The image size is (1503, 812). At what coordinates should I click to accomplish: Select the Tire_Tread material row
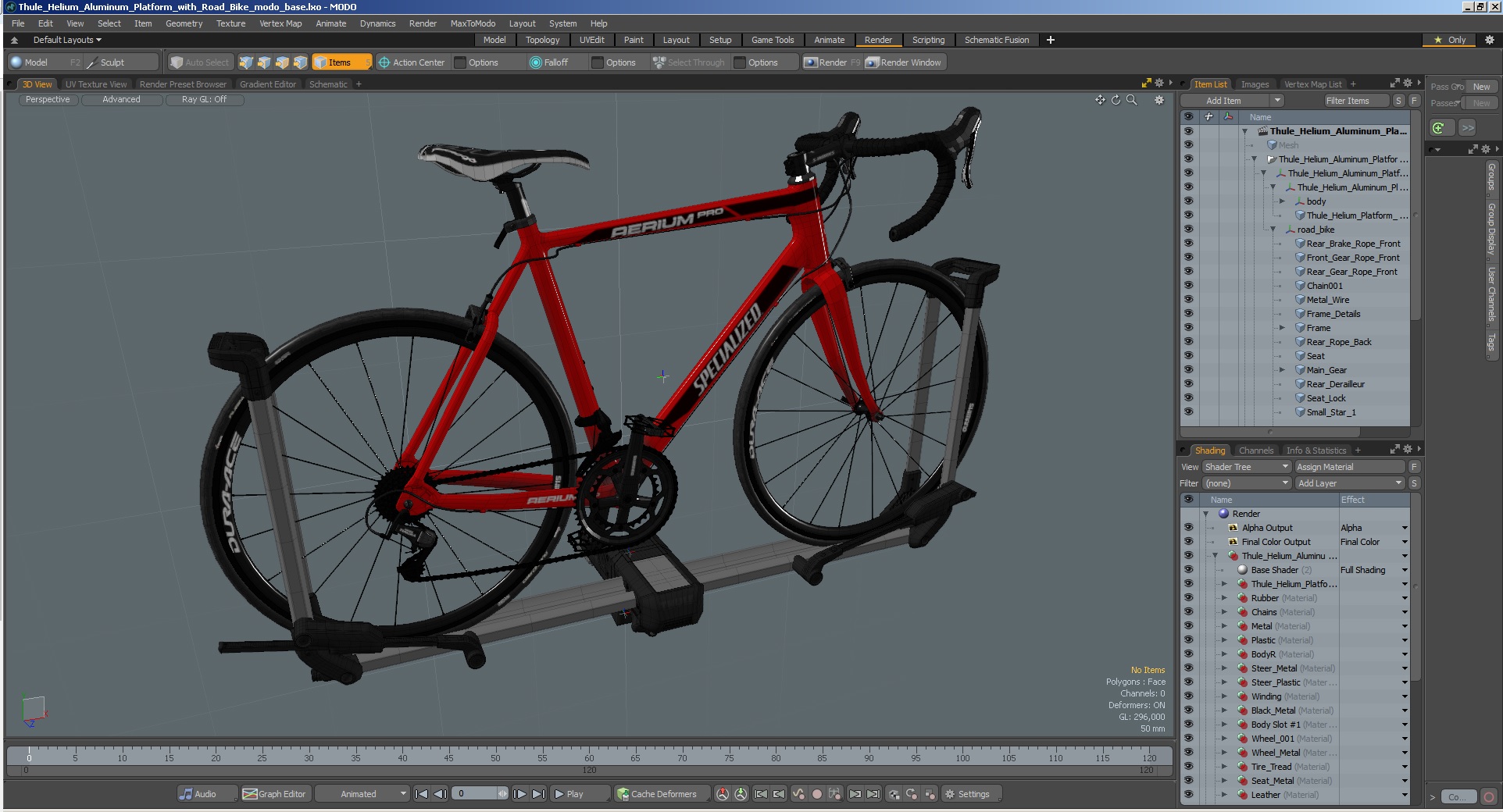(x=1296, y=767)
